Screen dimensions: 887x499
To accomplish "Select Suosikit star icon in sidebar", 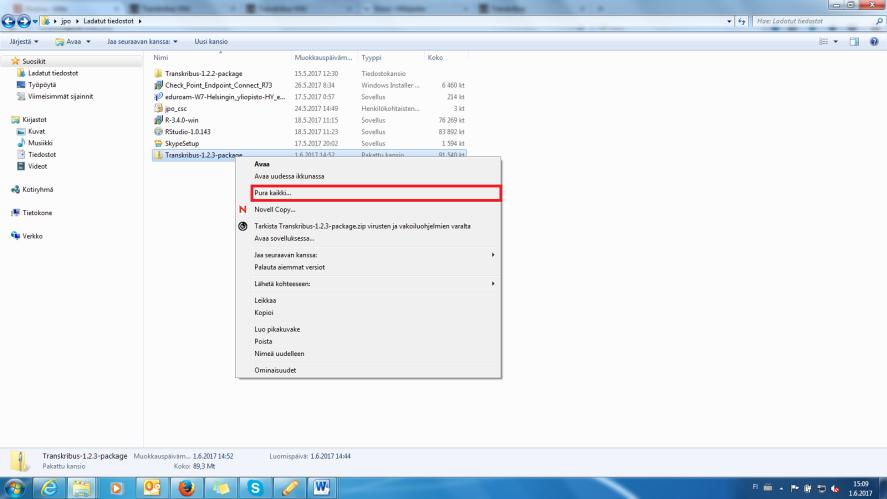I will 15,61.
